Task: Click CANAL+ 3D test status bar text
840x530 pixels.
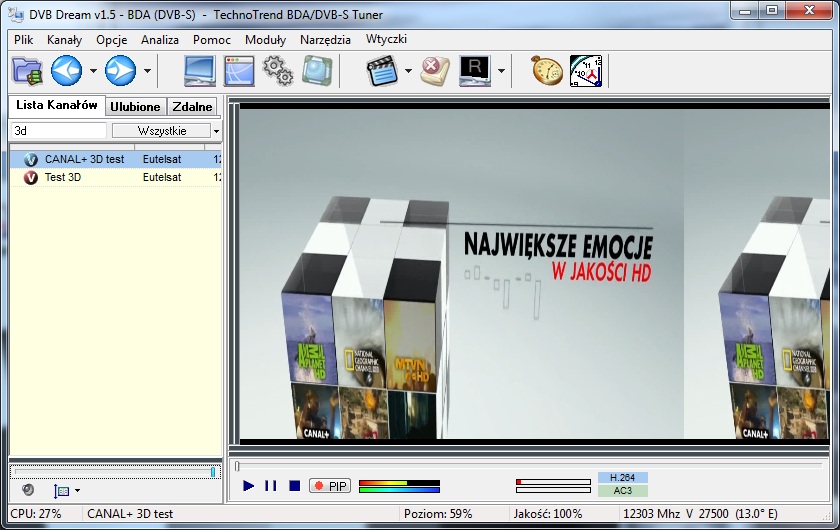Action: (x=130, y=513)
